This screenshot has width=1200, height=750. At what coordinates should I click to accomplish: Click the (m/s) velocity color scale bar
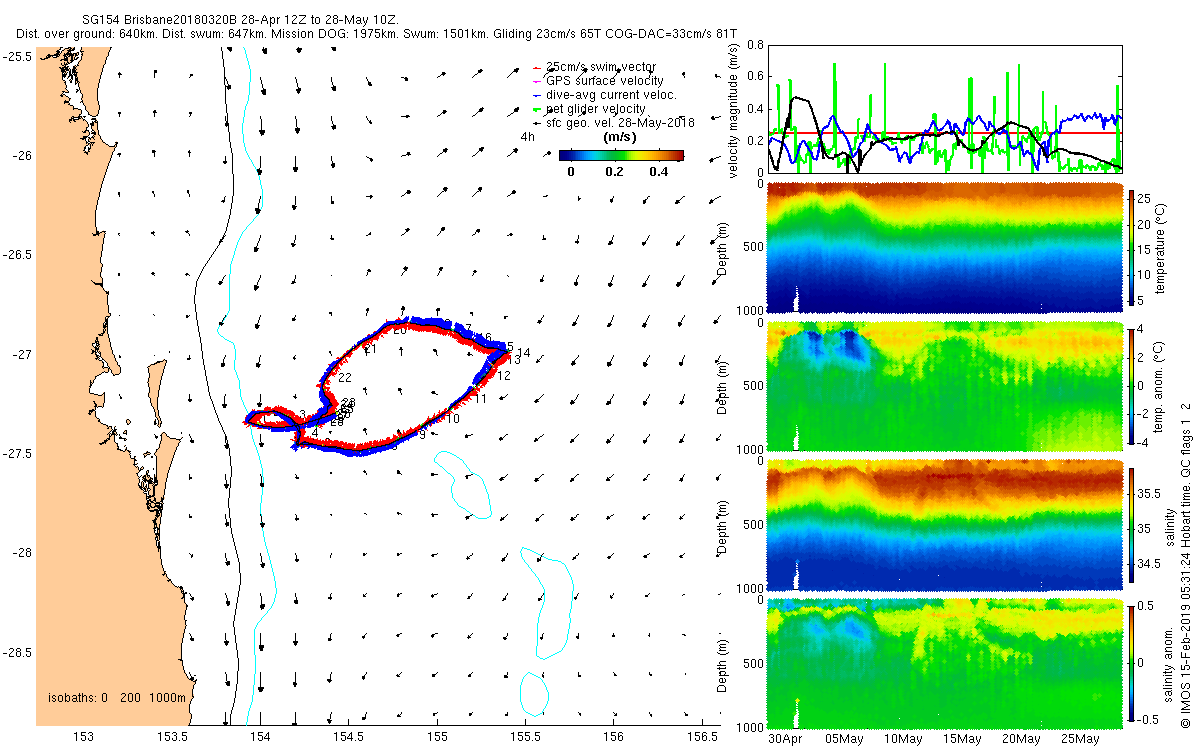pyautogui.click(x=621, y=155)
